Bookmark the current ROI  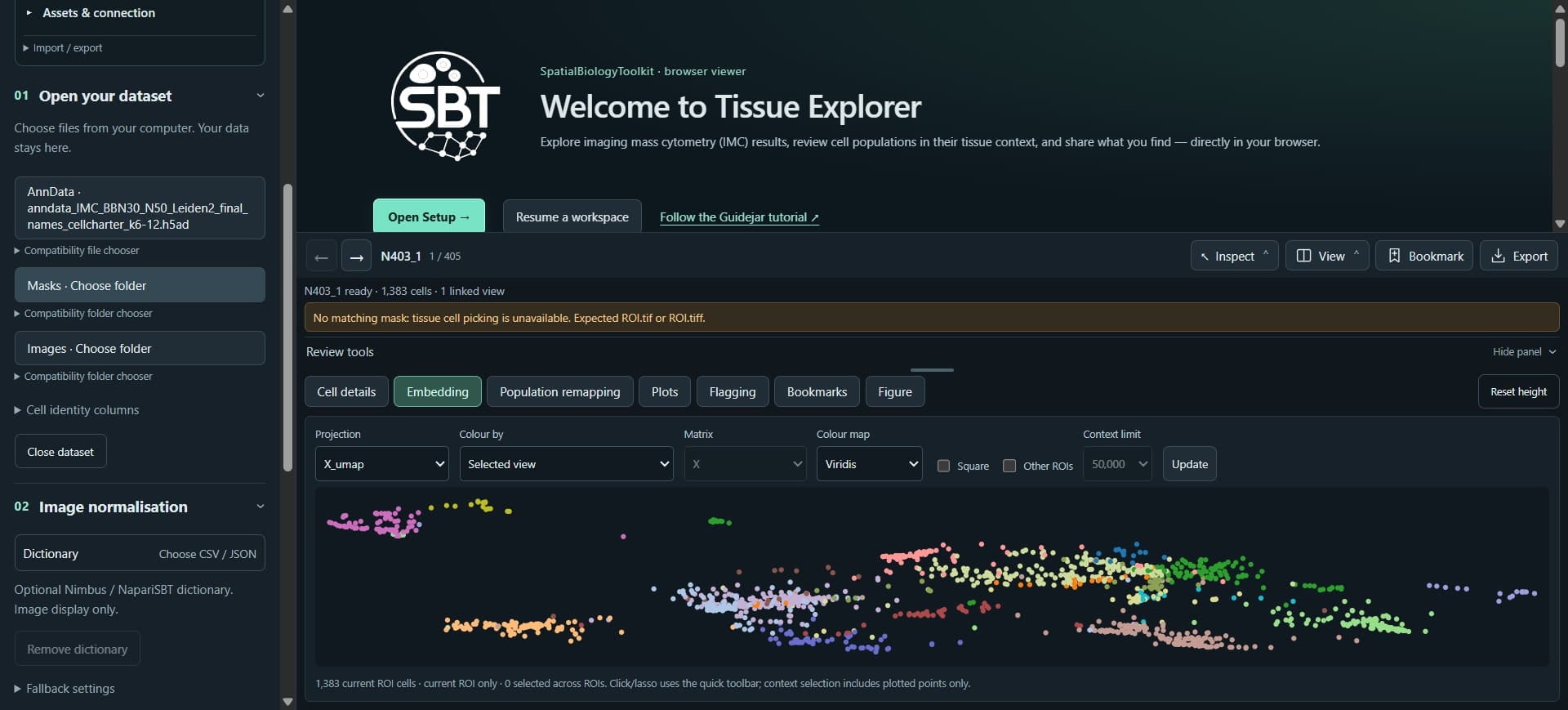click(x=1424, y=256)
